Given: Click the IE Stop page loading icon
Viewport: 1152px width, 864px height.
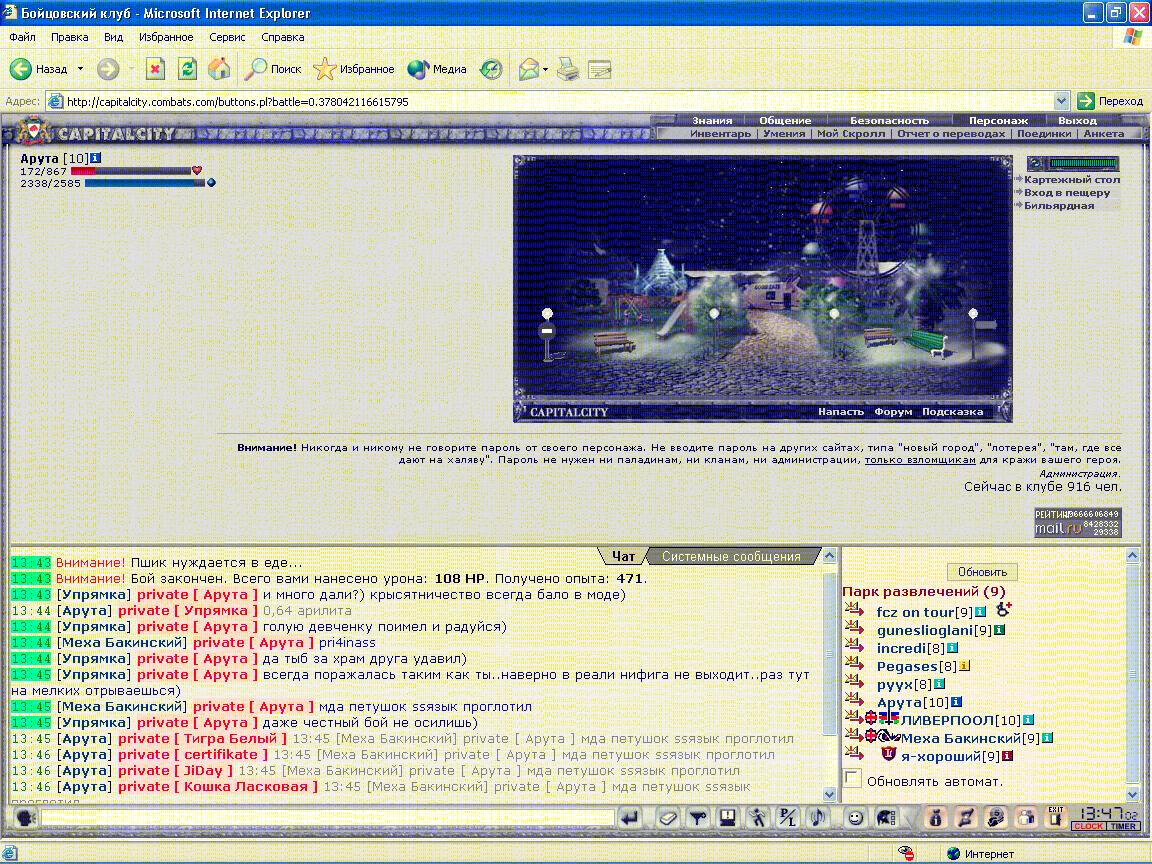Looking at the screenshot, I should [155, 69].
